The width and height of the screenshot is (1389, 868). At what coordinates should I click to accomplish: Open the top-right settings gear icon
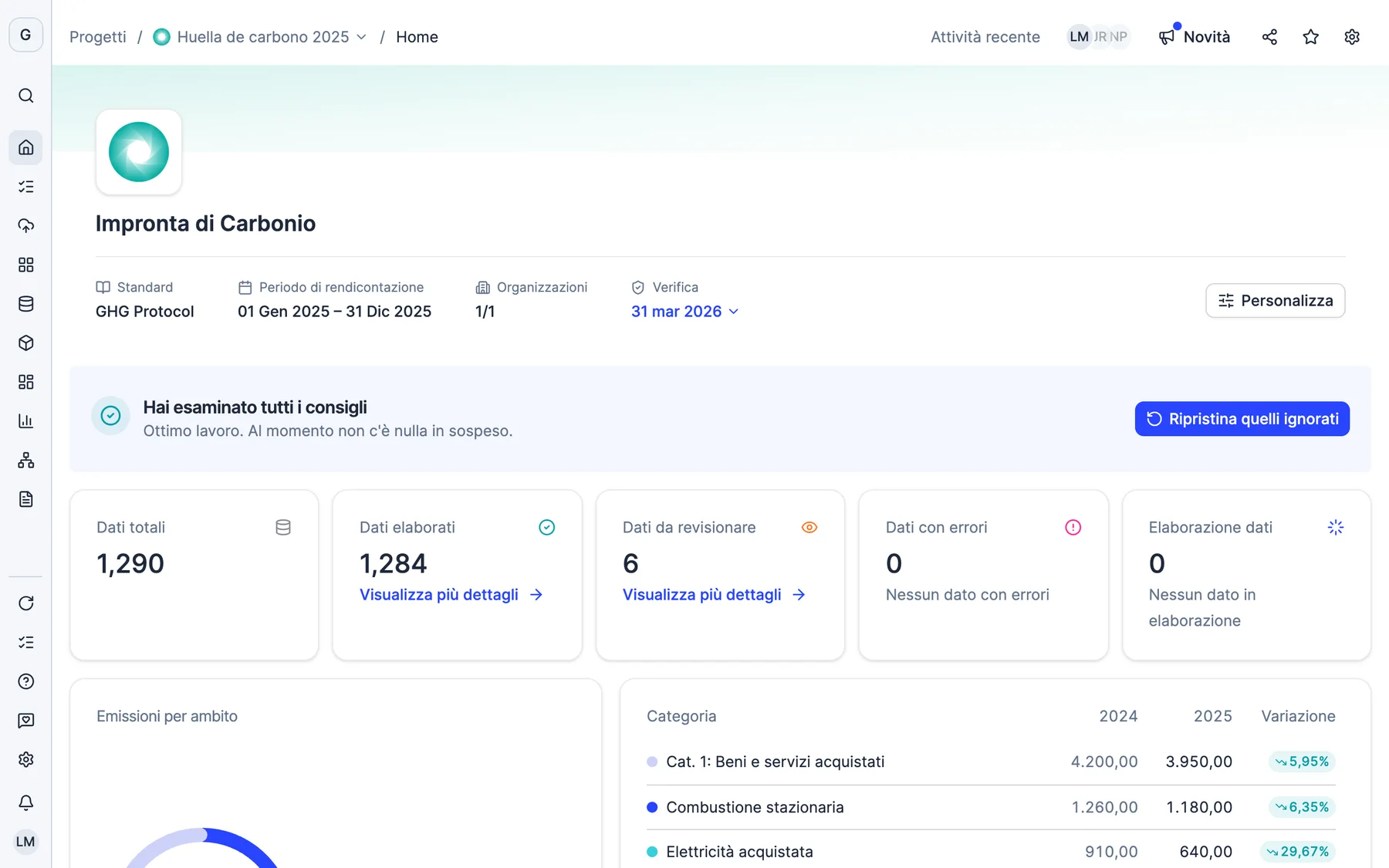[1351, 37]
